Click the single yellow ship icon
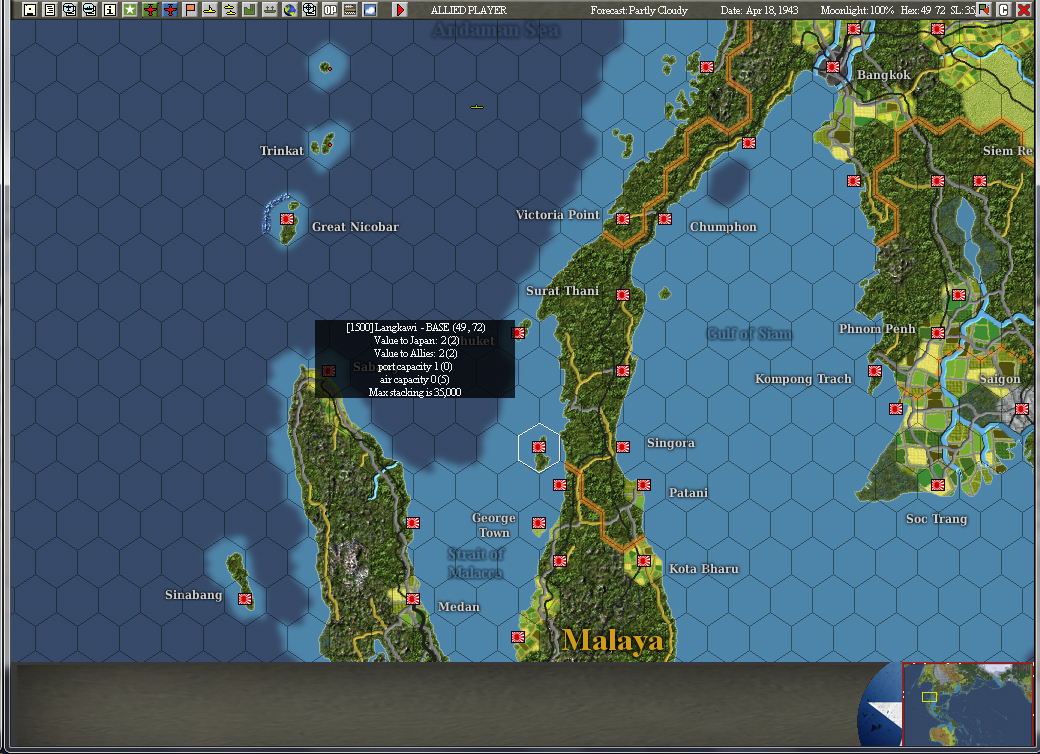Screen dimensions: 1040x754 pyautogui.click(x=210, y=9)
